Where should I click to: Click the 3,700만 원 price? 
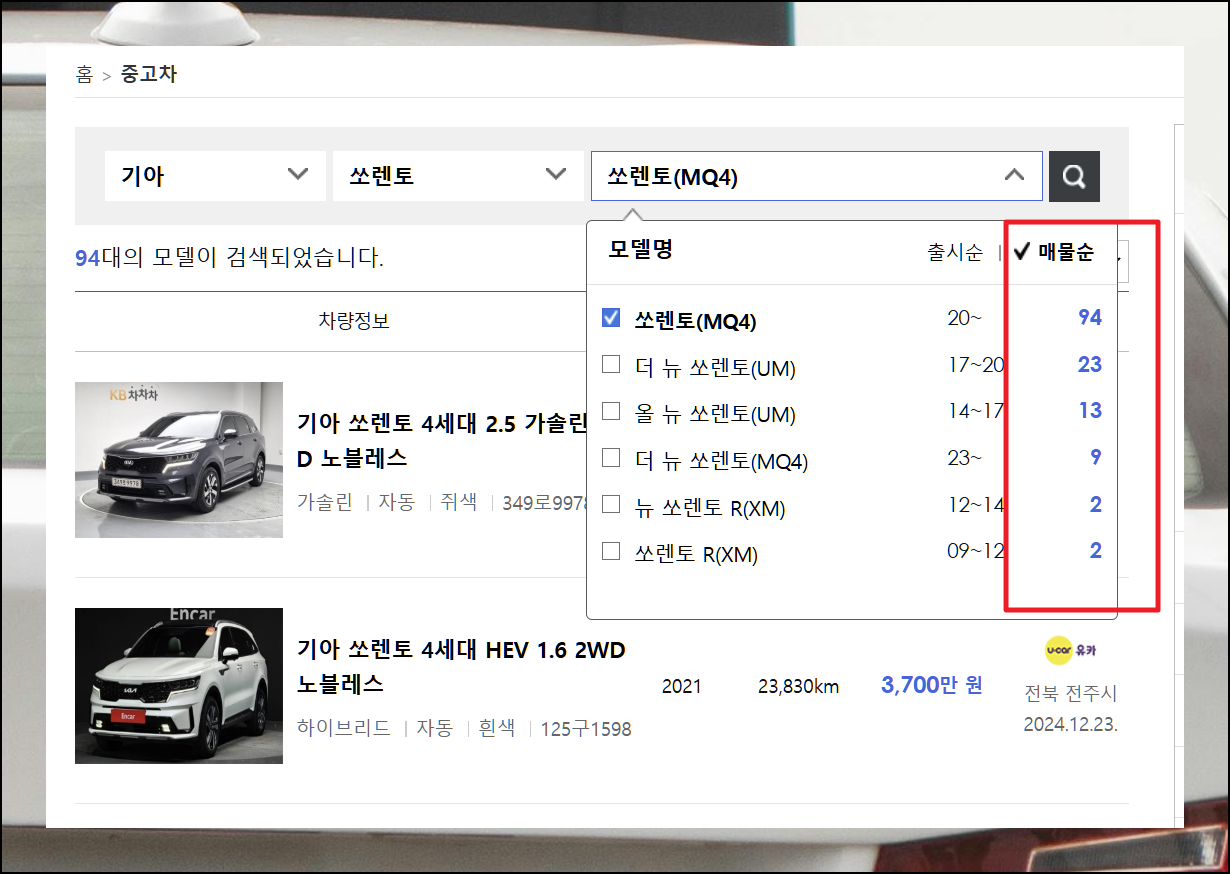[932, 685]
